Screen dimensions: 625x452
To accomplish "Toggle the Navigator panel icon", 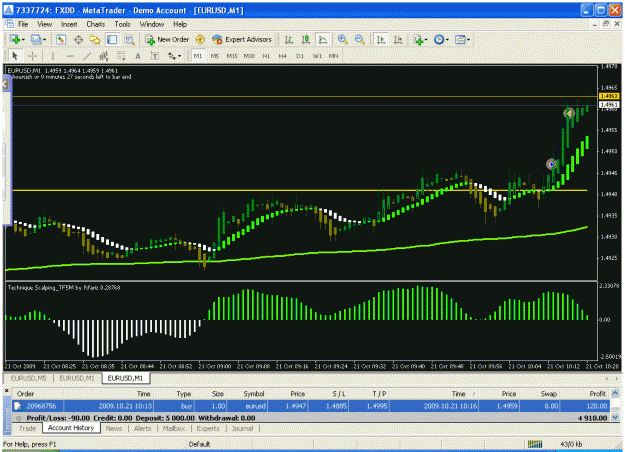I will 95,39.
